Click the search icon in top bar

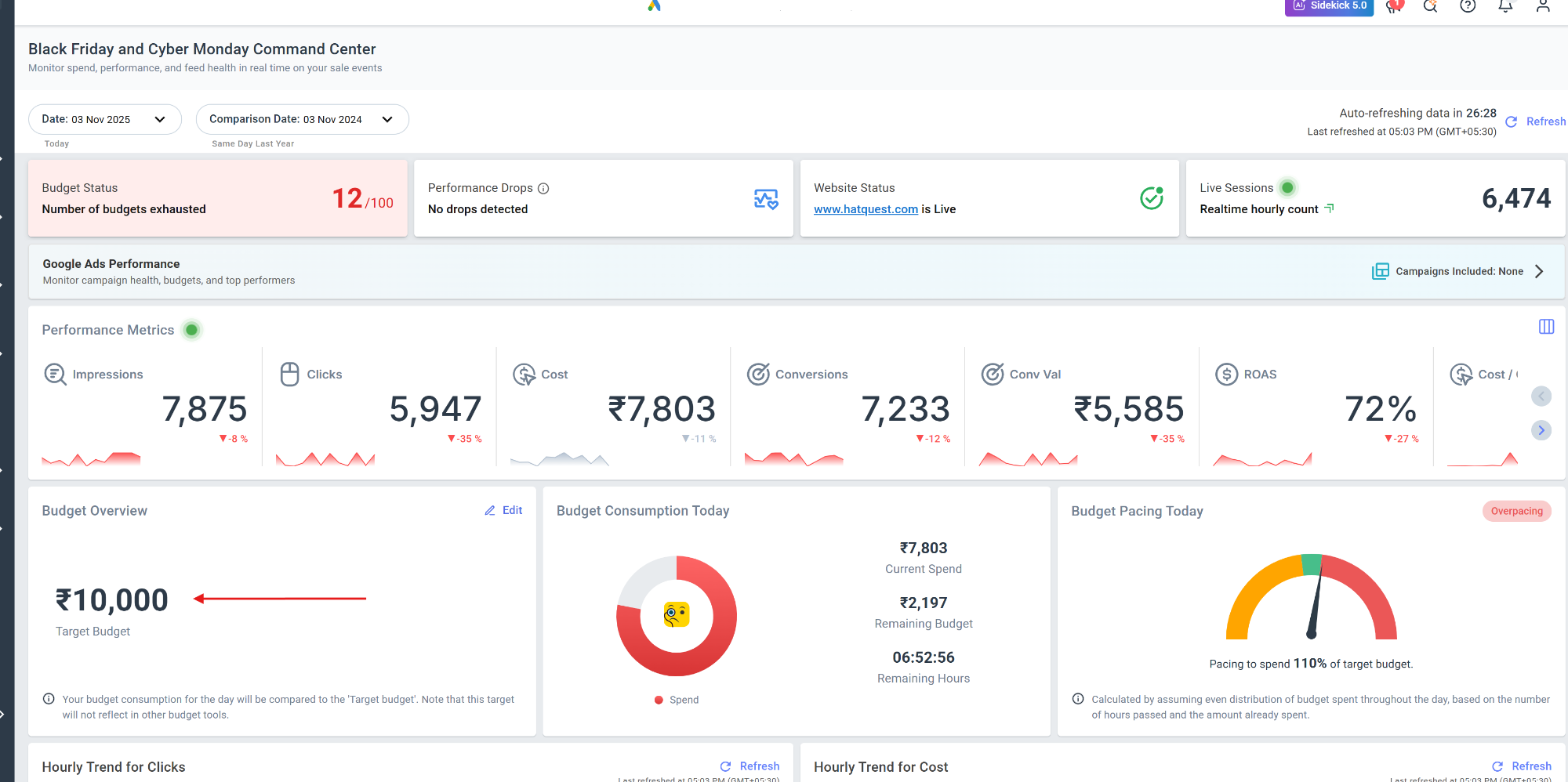click(x=1430, y=6)
